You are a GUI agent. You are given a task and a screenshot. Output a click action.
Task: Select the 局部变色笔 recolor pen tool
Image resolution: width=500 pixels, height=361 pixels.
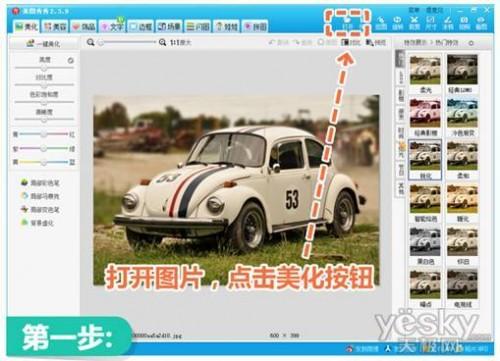(40, 210)
